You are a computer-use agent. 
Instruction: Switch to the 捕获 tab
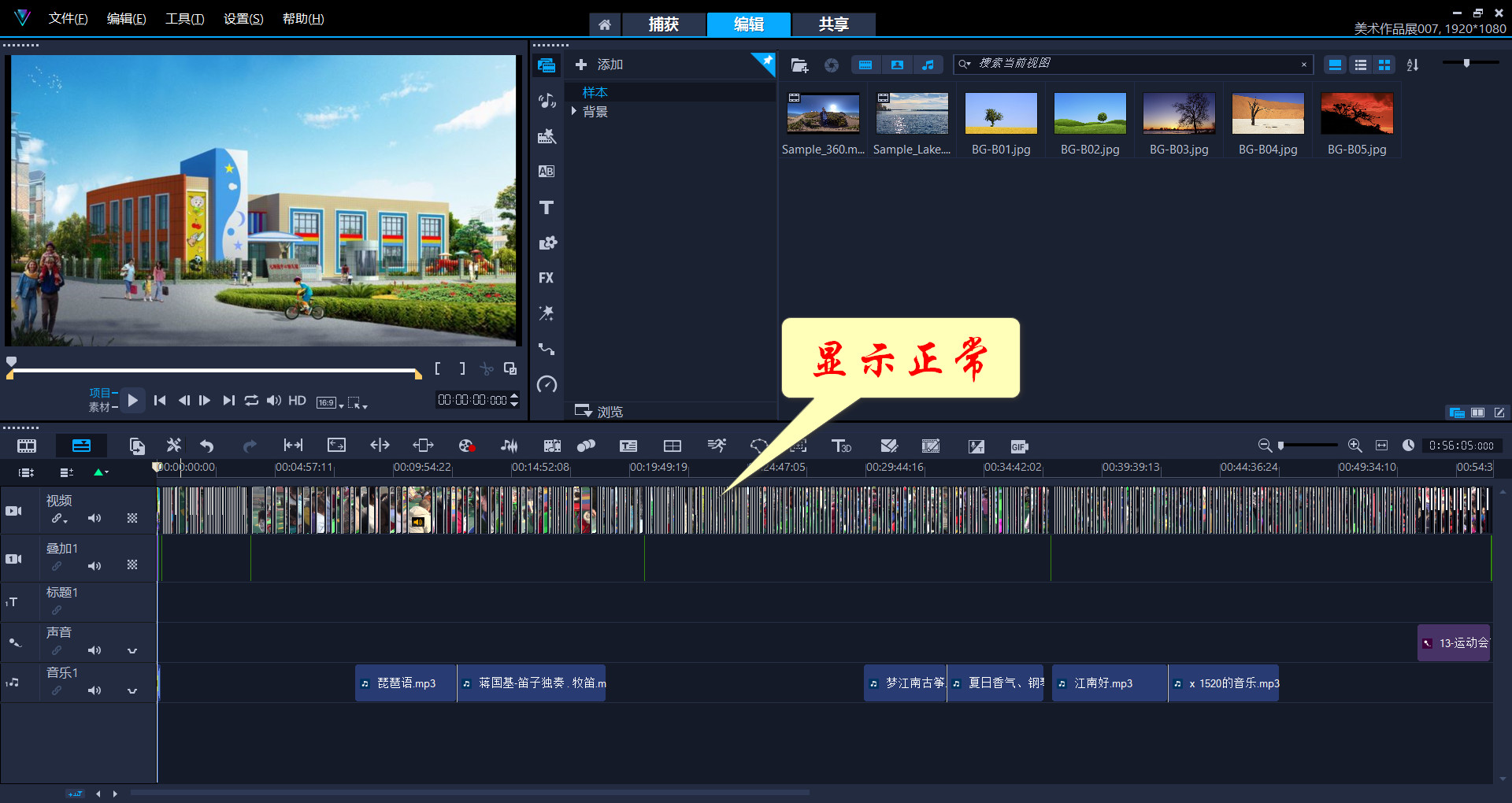click(x=664, y=24)
